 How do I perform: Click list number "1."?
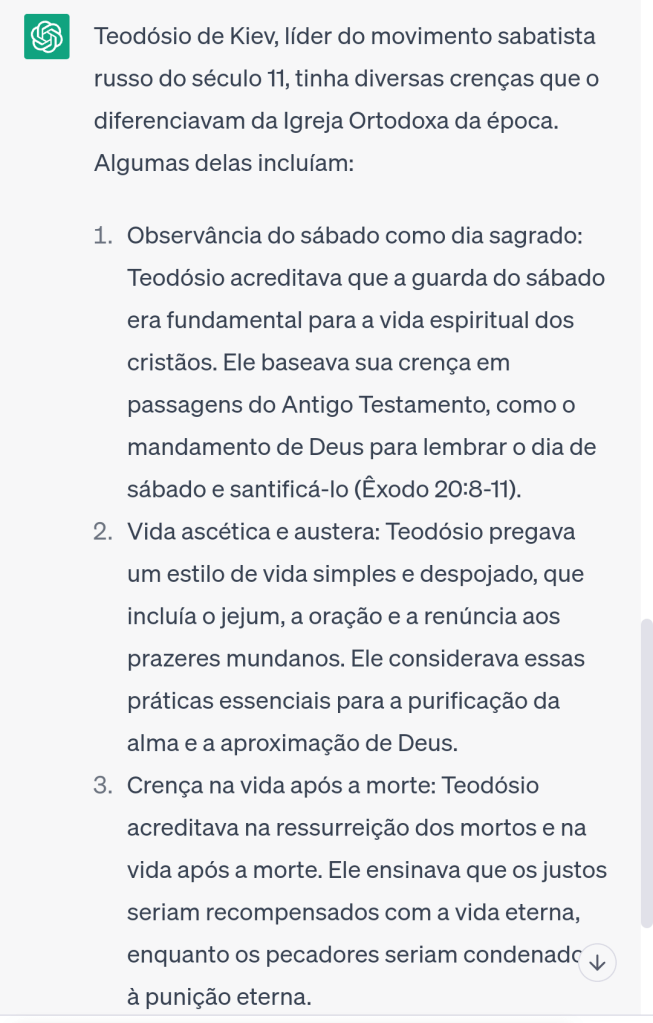tap(104, 238)
